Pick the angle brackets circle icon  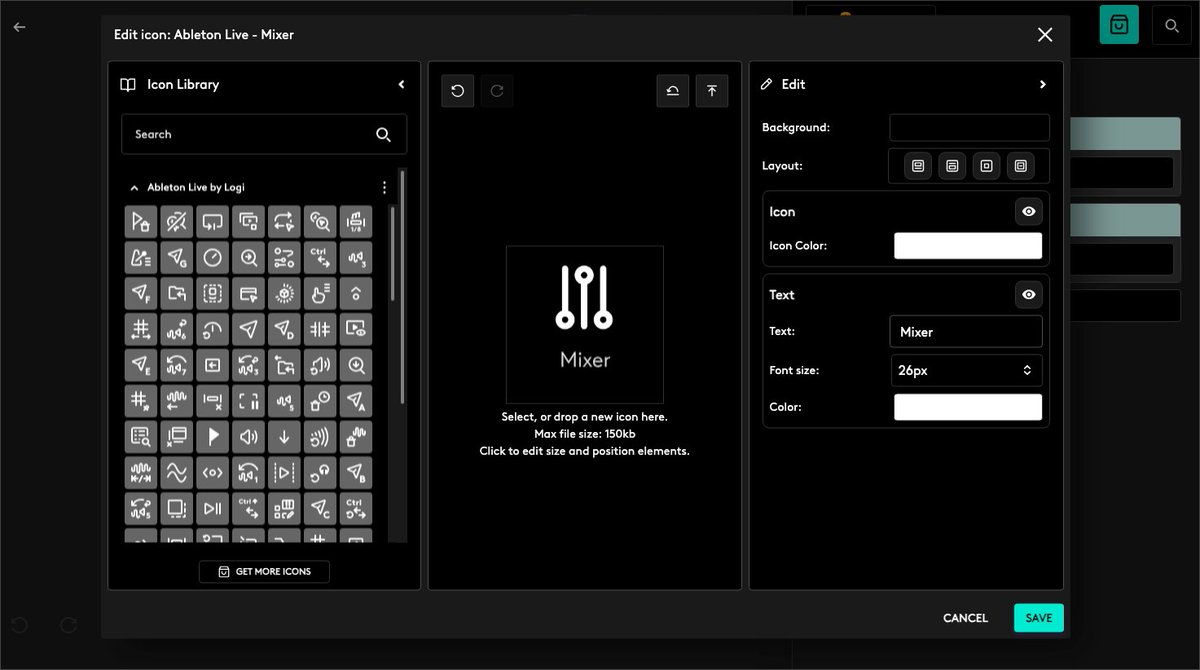pos(212,473)
